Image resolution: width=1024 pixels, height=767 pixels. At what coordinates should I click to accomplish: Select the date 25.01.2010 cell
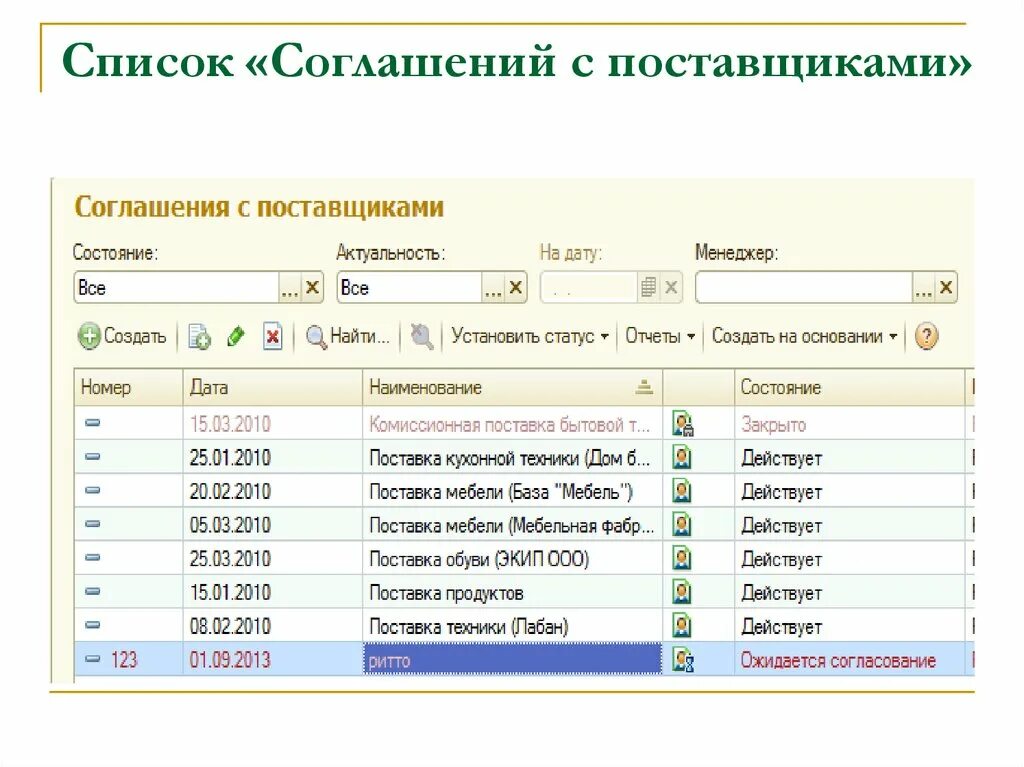point(273,457)
